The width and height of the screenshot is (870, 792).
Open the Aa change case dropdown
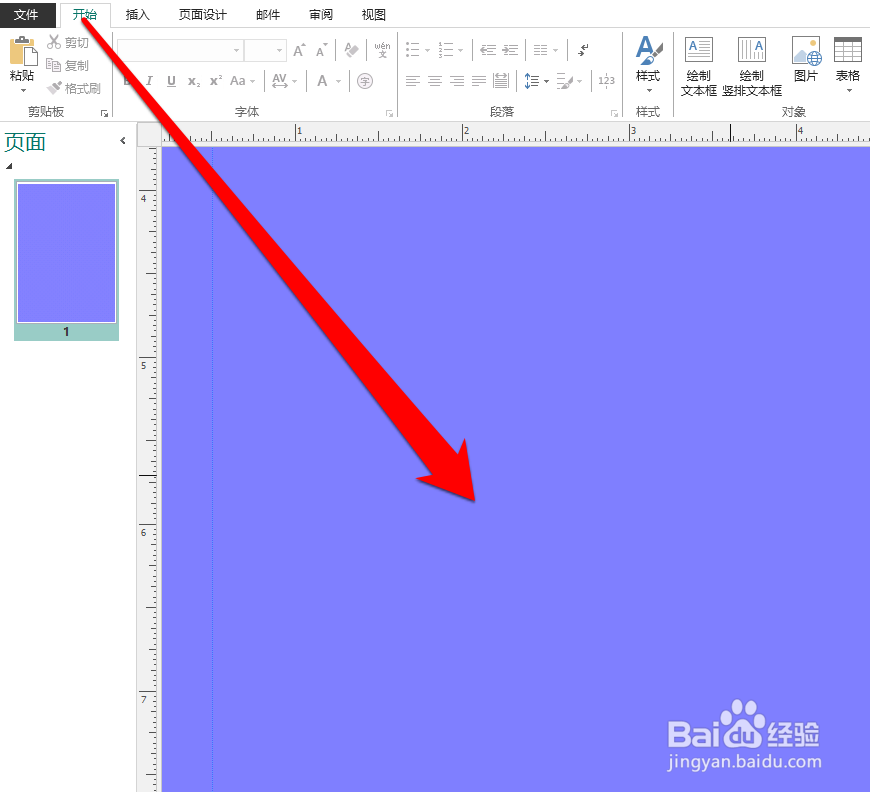point(242,81)
